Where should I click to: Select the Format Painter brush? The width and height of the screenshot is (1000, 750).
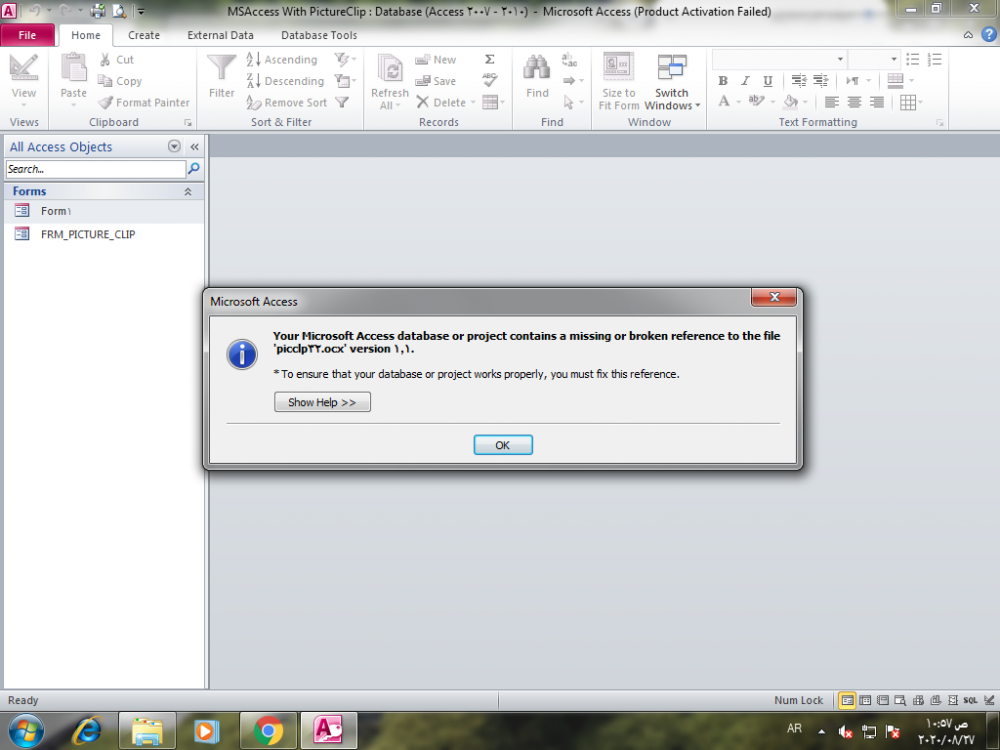pos(106,102)
